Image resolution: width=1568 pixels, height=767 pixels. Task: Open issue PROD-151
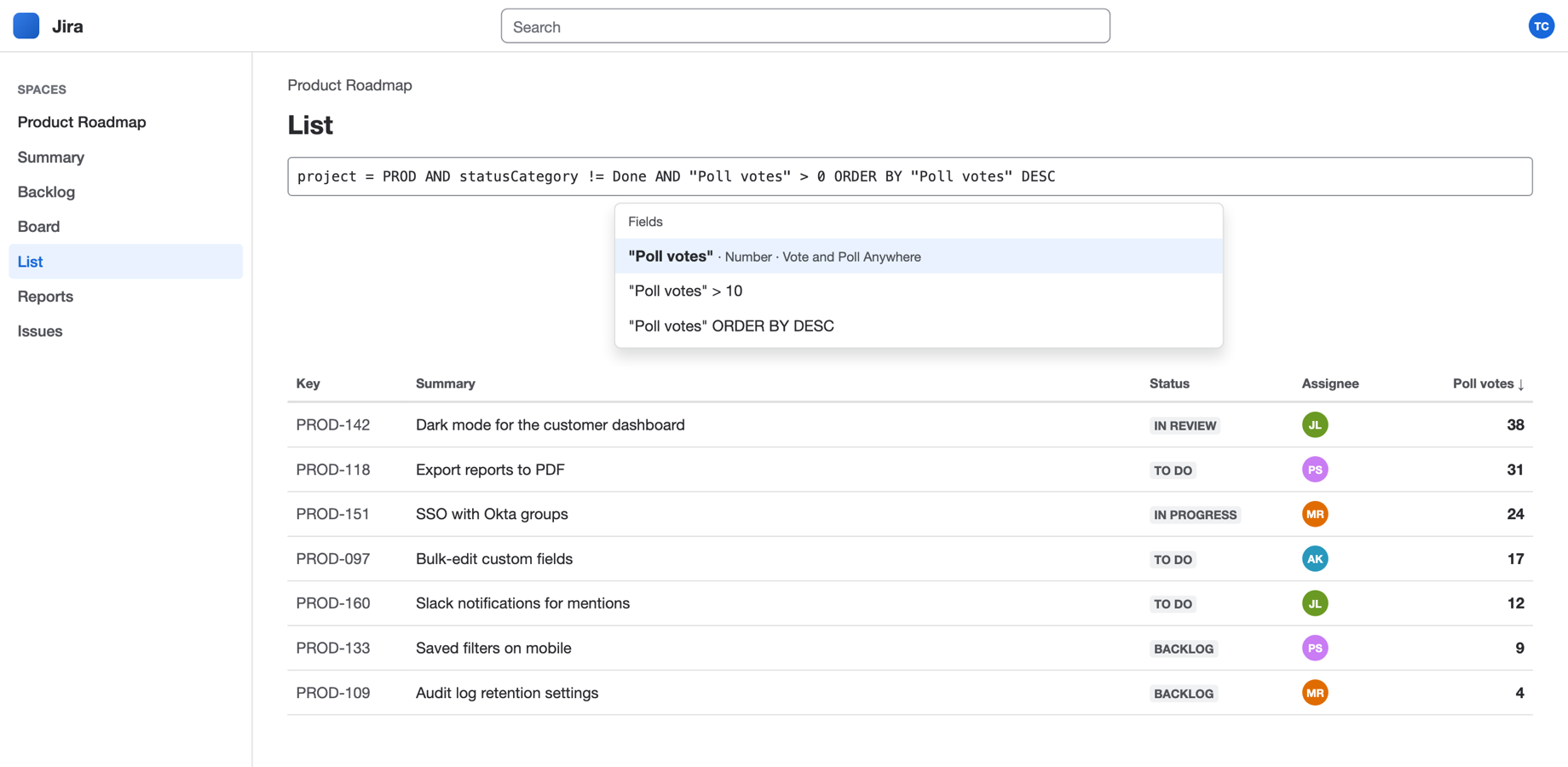click(333, 514)
